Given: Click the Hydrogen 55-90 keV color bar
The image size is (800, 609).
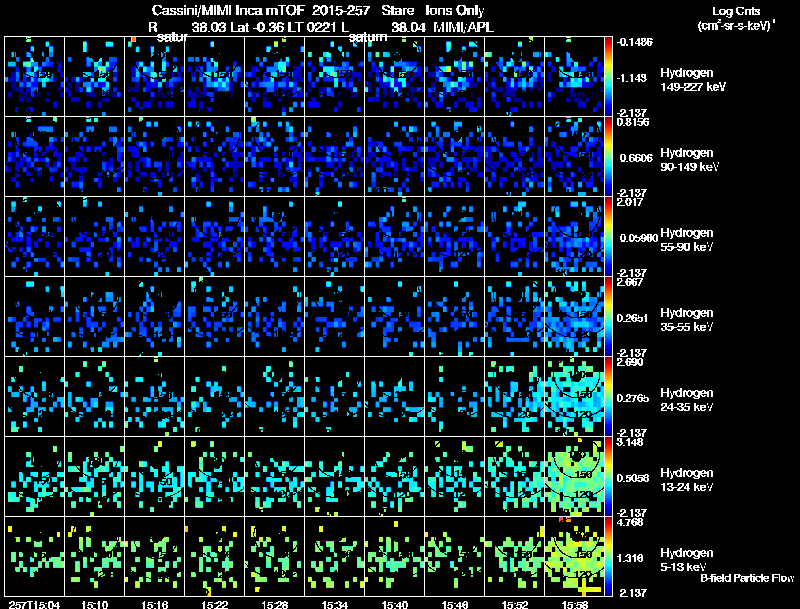Looking at the screenshot, I should [x=611, y=236].
